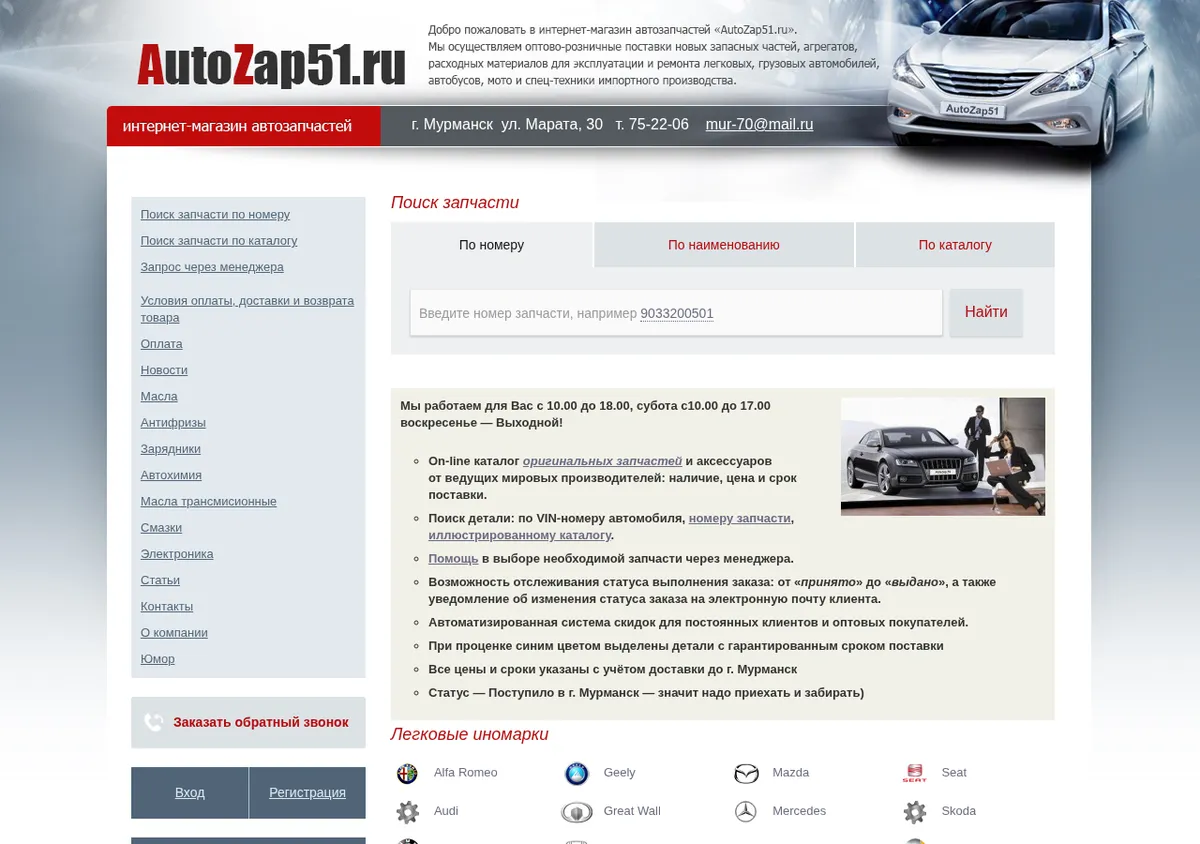Click the Geely brand logo icon
Viewport: 1200px width, 844px height.
click(577, 773)
